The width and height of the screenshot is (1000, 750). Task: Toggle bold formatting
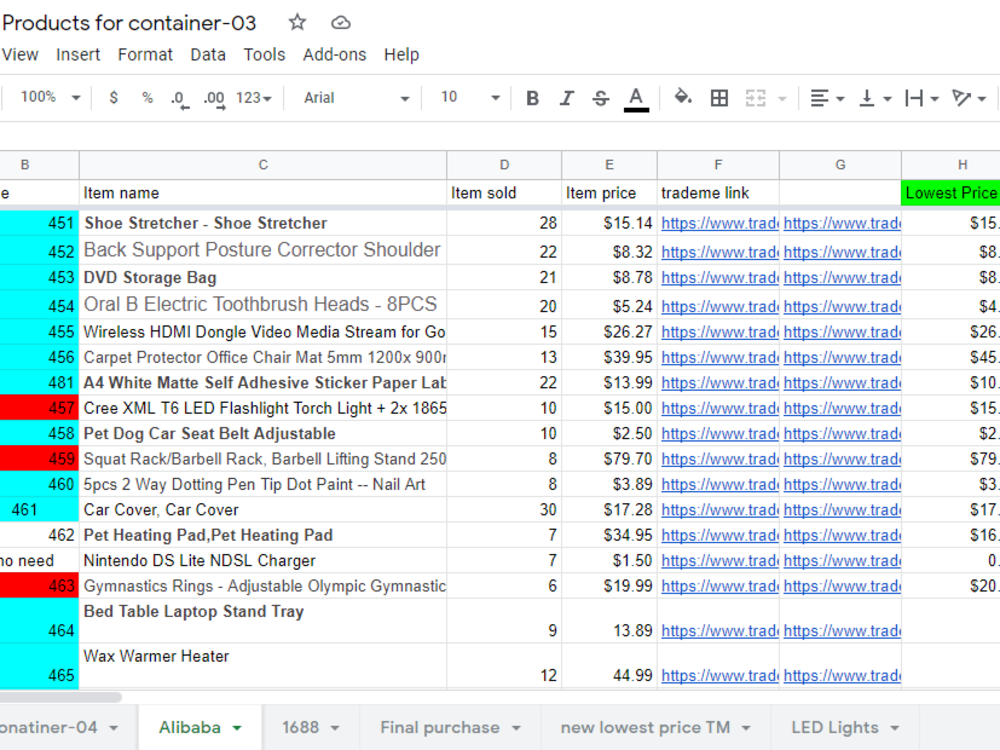(533, 98)
